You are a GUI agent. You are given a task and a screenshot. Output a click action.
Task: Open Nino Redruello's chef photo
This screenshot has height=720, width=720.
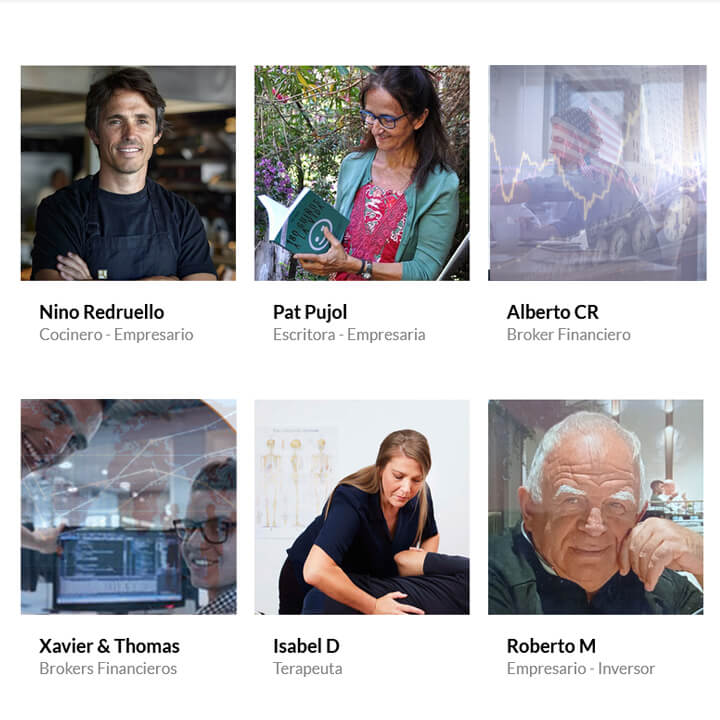point(128,173)
